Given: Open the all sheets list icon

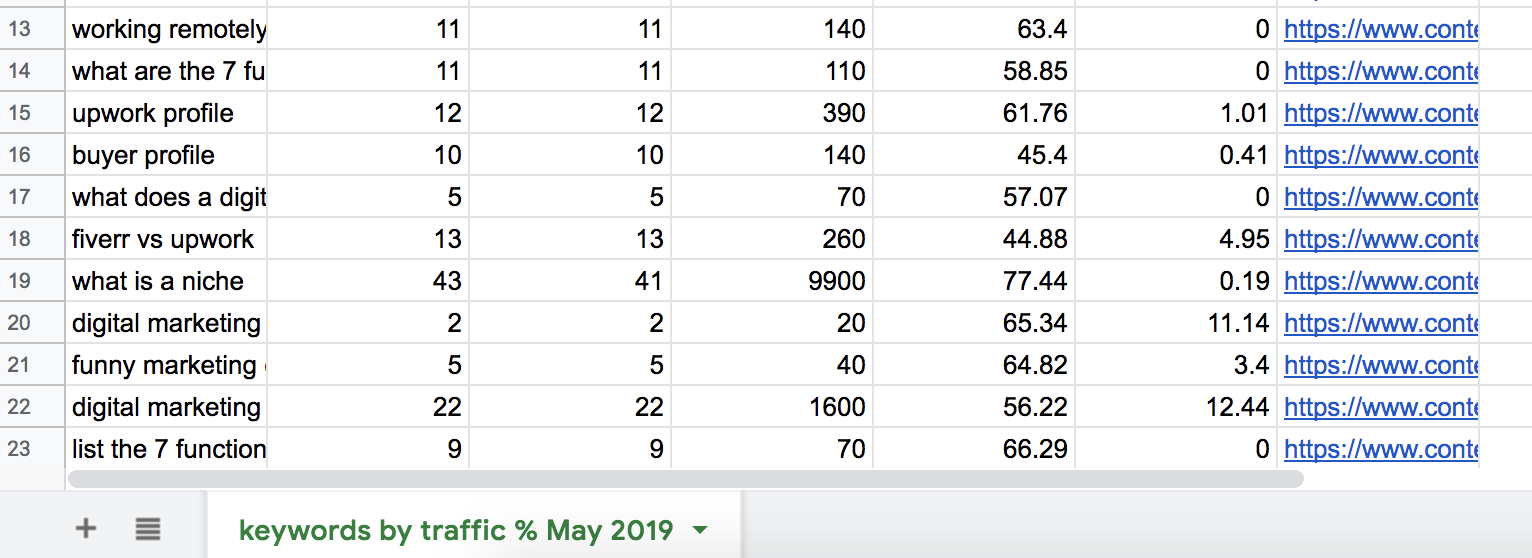Looking at the screenshot, I should [148, 528].
